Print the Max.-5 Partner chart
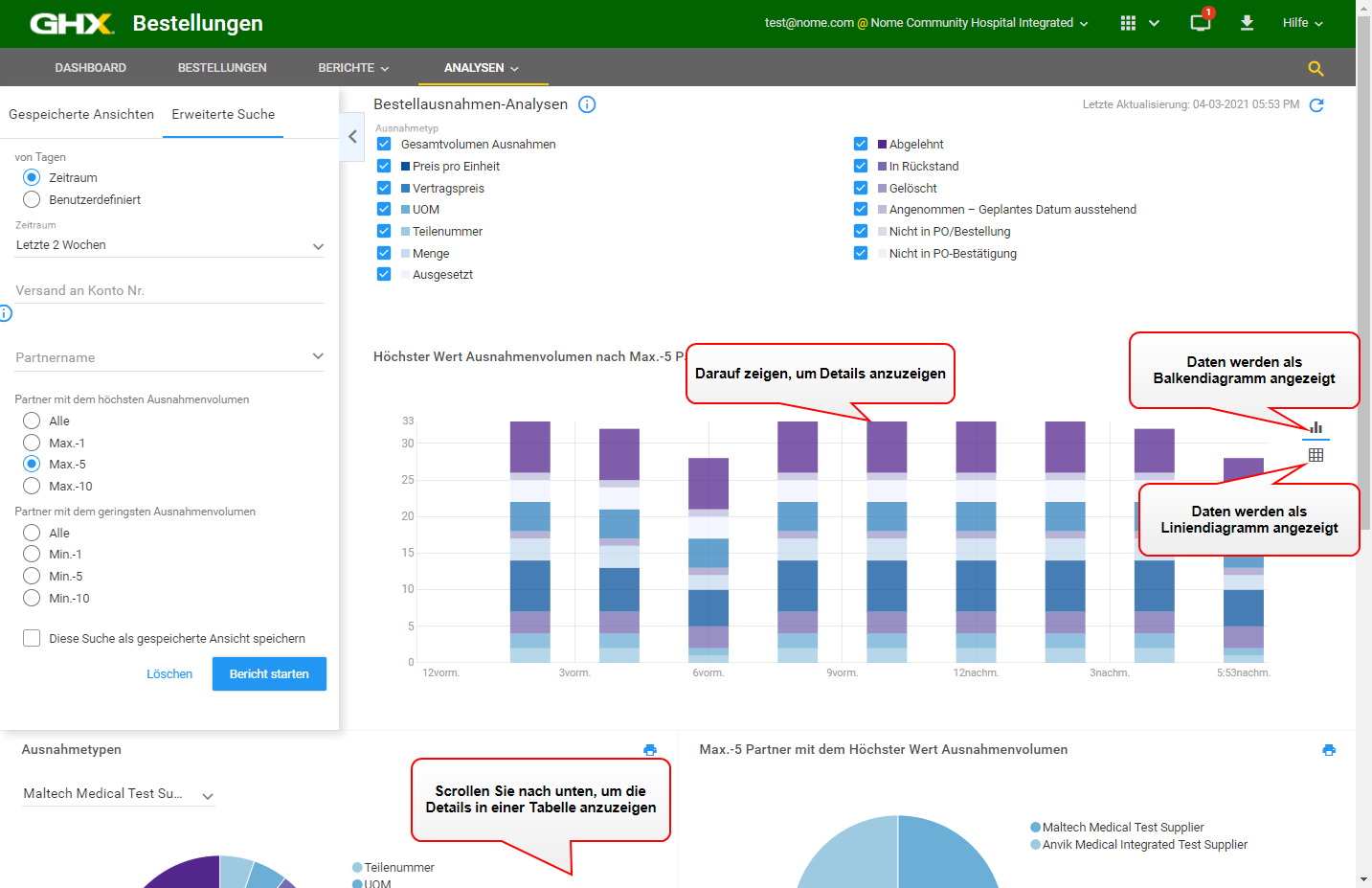 tap(1329, 750)
